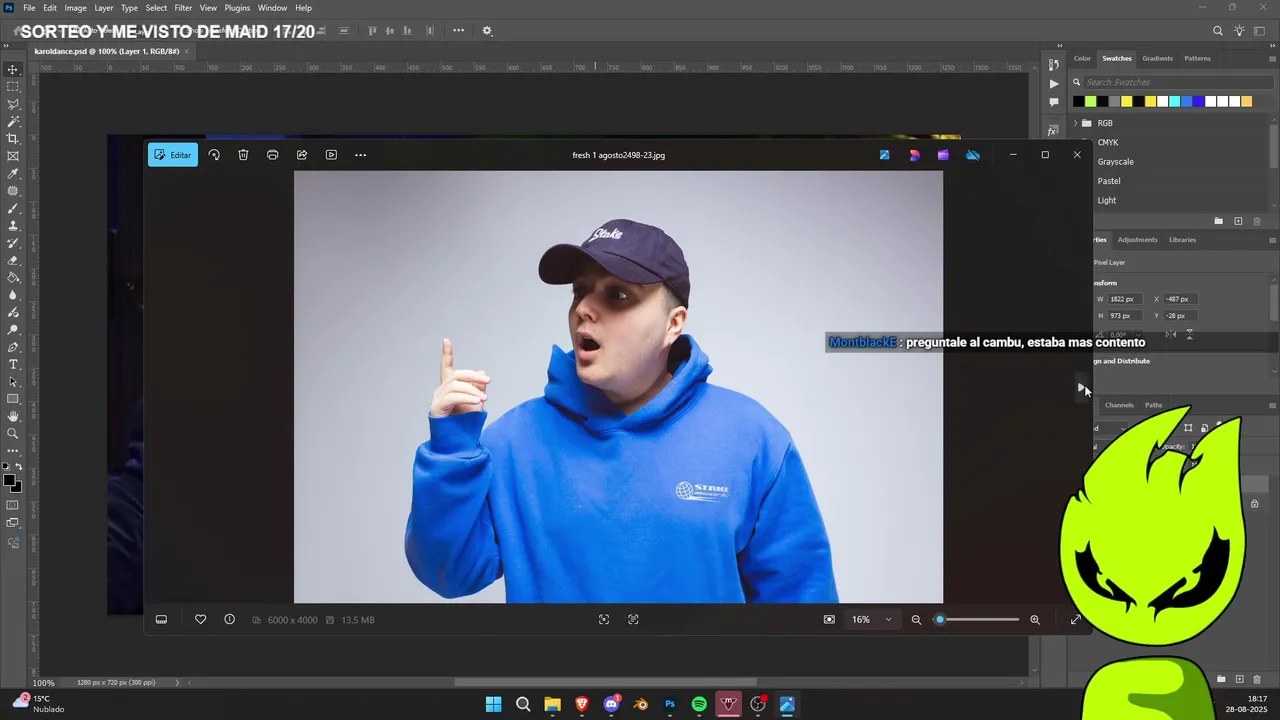The width and height of the screenshot is (1280, 720).
Task: Rotate the image in Photos viewer
Action: [x=214, y=155]
